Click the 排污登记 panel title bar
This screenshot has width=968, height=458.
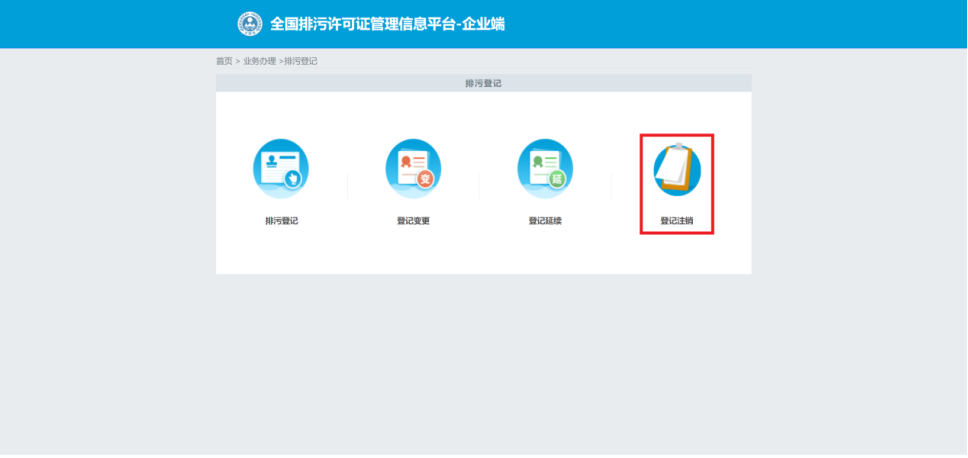click(x=483, y=84)
